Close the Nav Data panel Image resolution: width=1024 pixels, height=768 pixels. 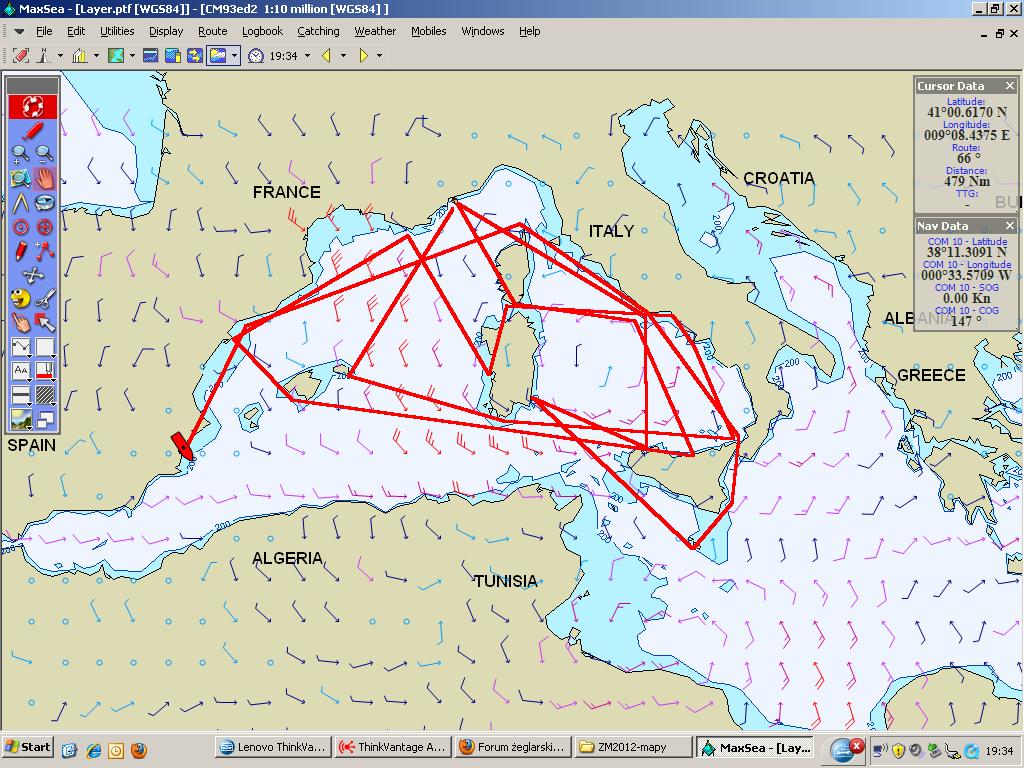pyautogui.click(x=1010, y=226)
